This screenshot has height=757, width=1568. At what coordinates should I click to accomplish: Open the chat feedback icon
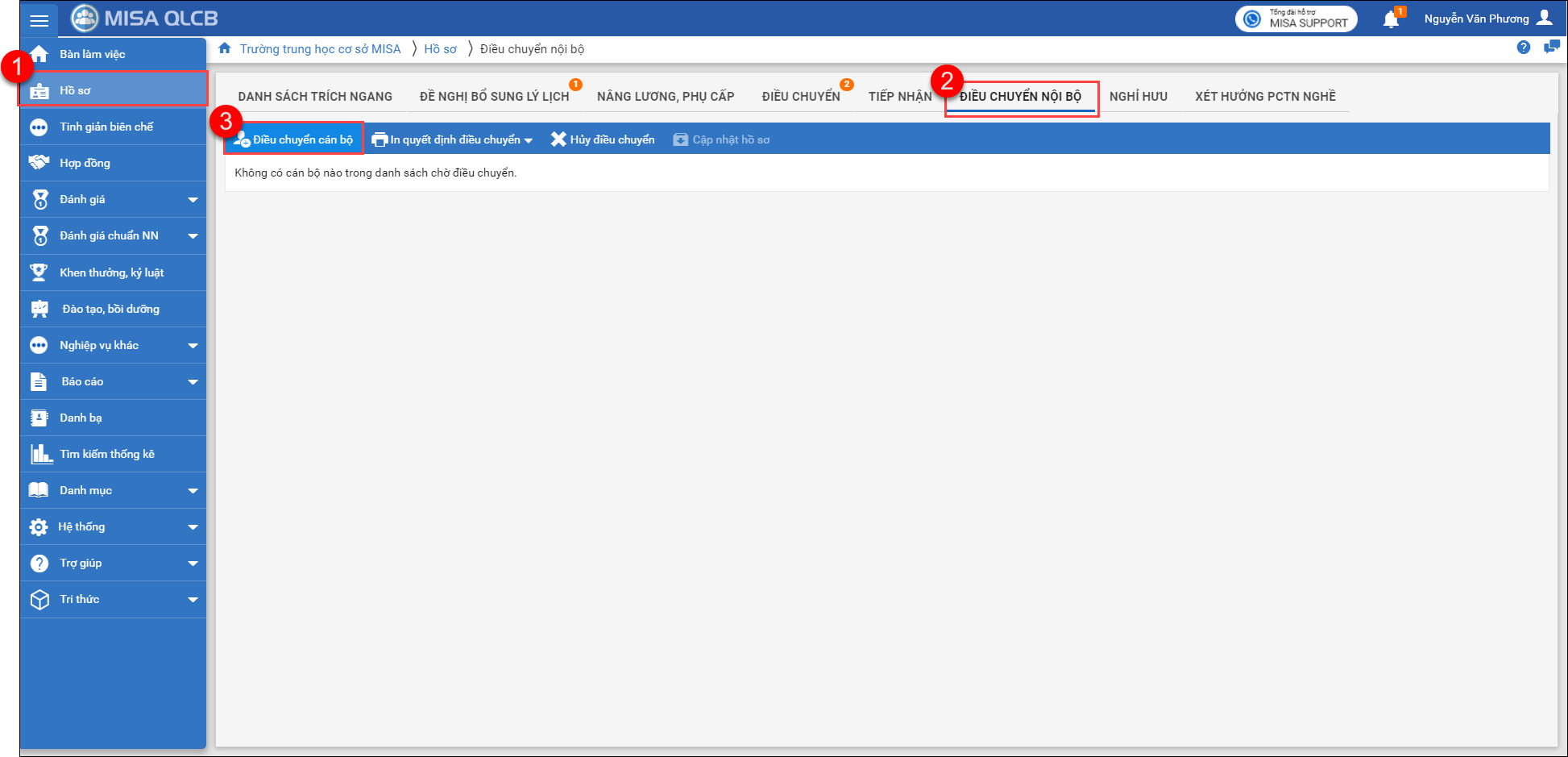[1551, 48]
